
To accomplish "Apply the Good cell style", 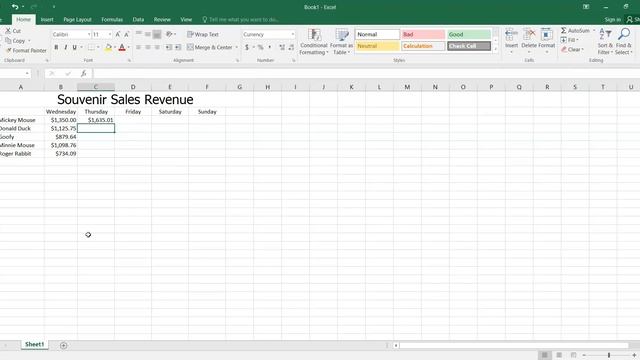I will click(x=469, y=34).
